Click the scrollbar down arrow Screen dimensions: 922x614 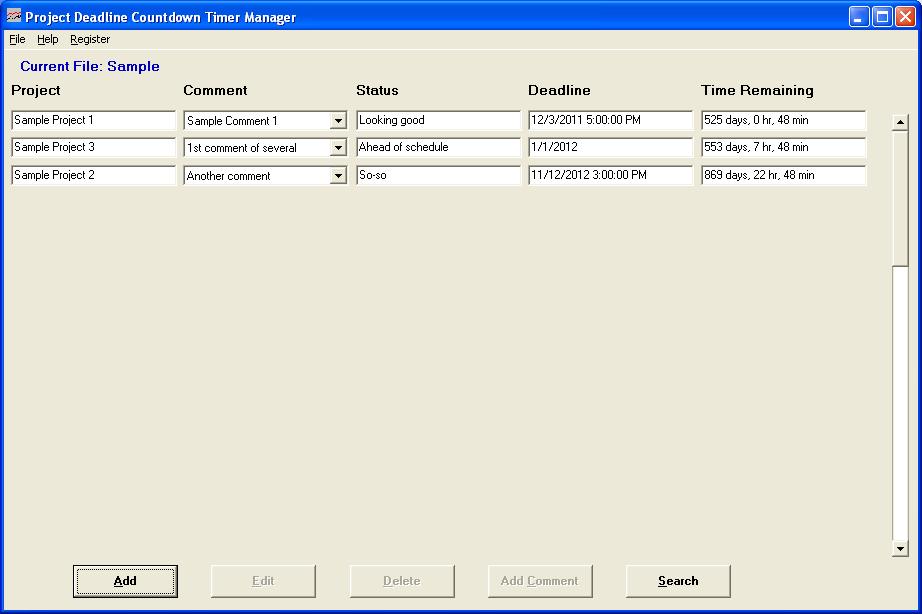pos(900,548)
